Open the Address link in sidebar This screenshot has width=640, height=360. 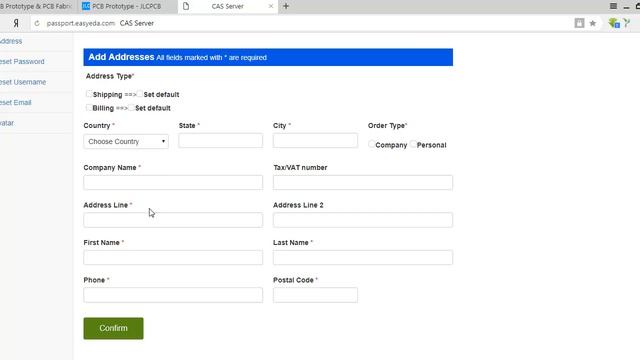coord(11,41)
